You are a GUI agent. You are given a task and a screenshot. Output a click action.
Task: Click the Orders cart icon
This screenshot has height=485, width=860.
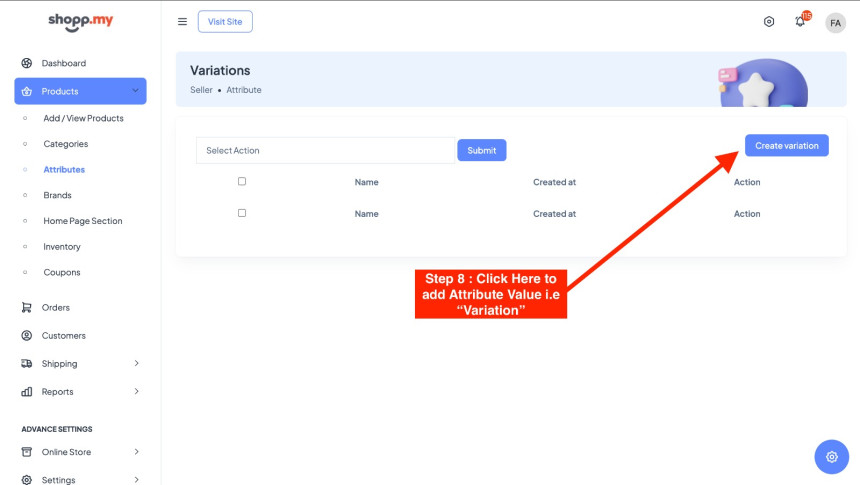tap(27, 307)
